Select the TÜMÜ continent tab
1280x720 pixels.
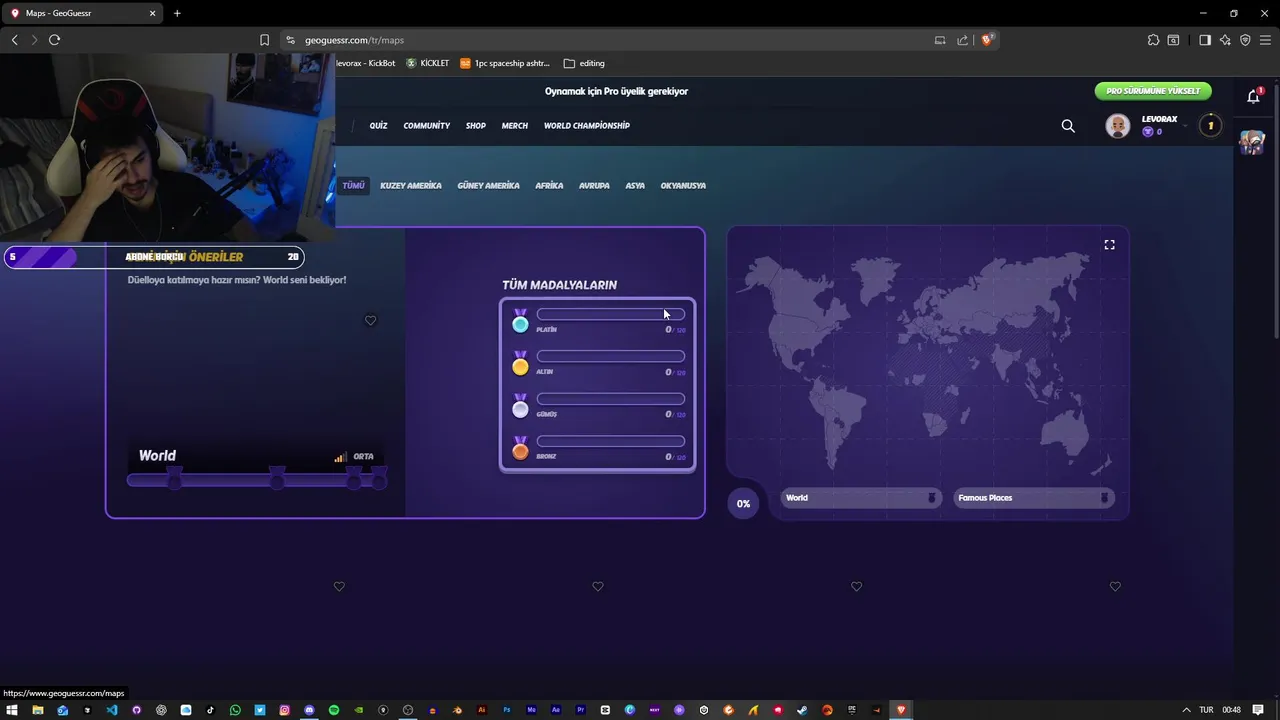[x=354, y=185]
